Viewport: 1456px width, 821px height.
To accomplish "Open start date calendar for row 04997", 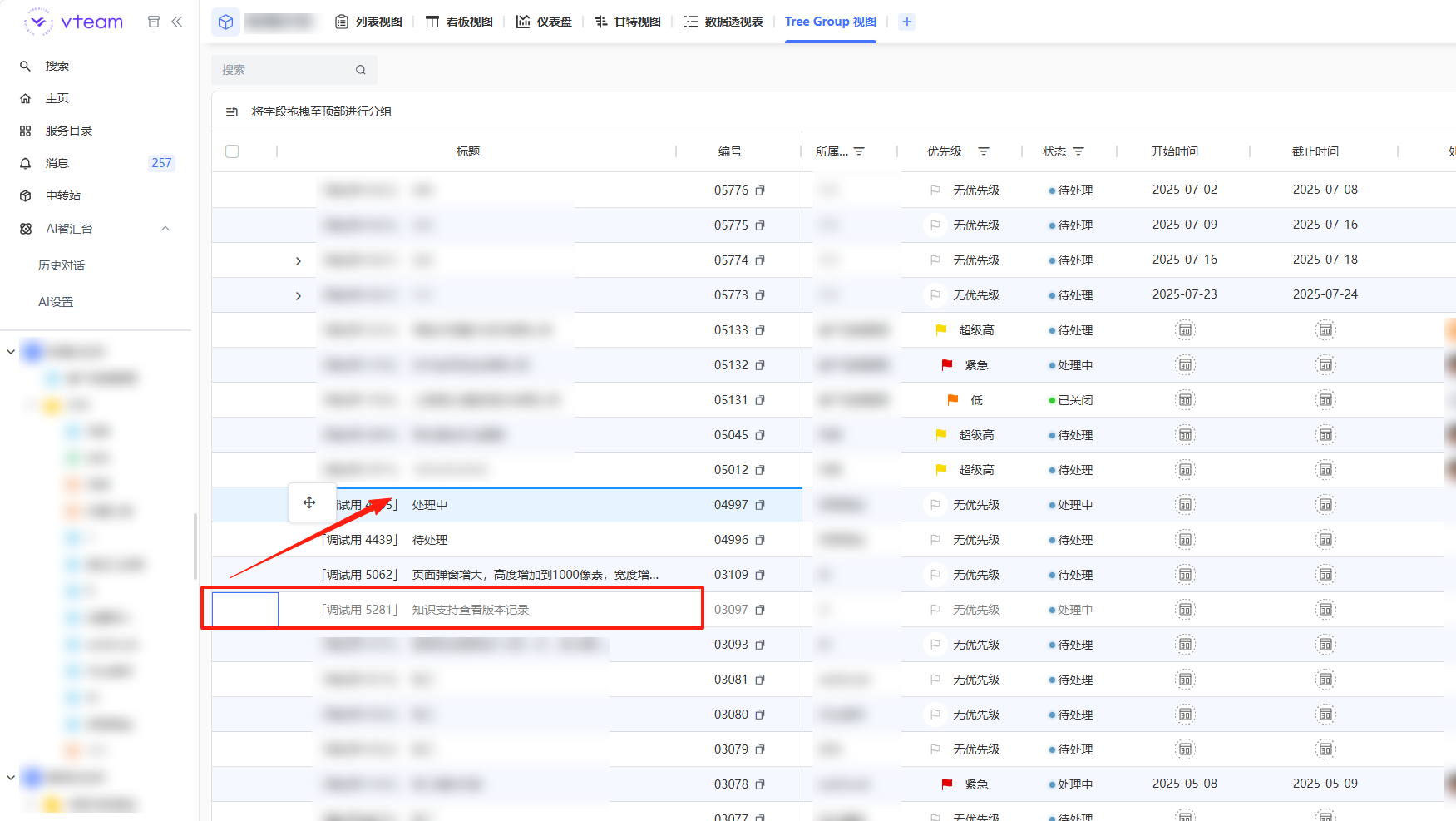I will coord(1185,505).
